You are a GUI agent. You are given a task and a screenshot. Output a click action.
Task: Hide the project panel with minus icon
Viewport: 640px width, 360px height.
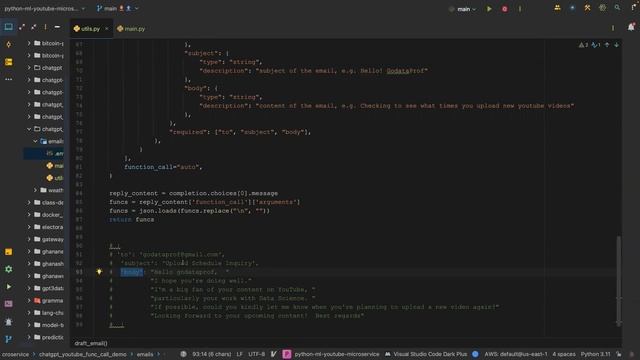pos(57,27)
